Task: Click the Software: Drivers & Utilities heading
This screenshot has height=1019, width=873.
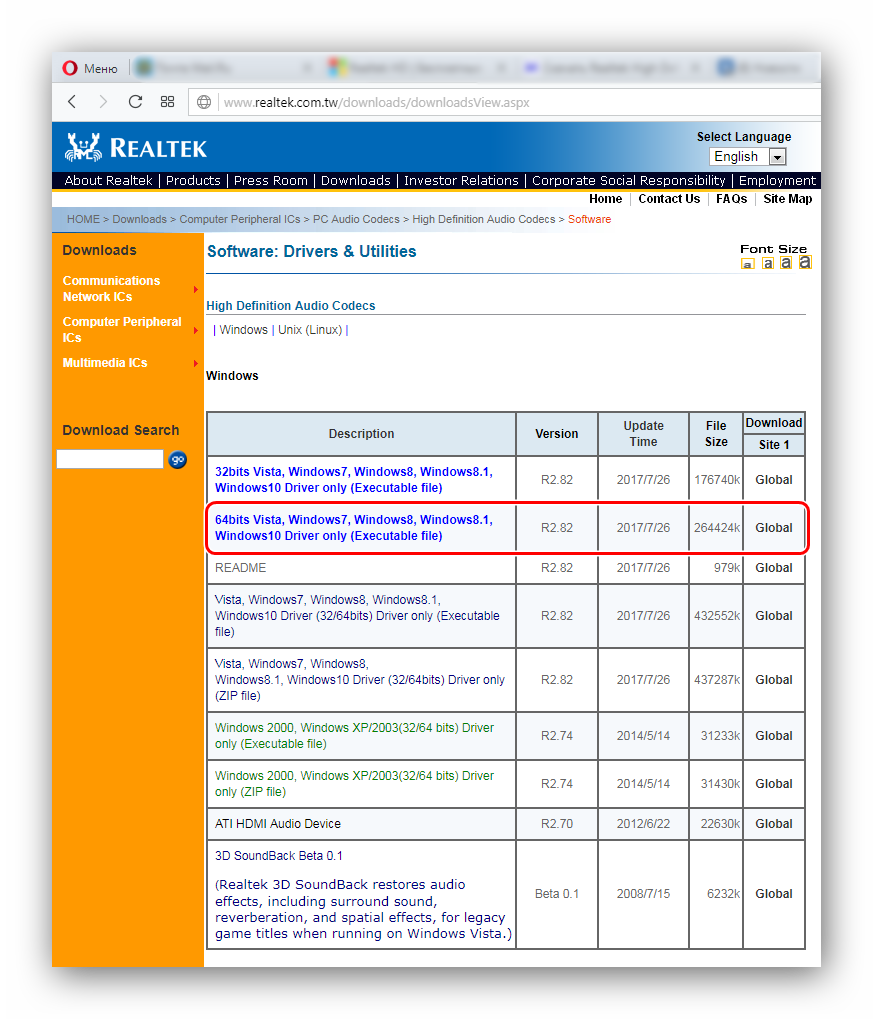Action: [311, 252]
